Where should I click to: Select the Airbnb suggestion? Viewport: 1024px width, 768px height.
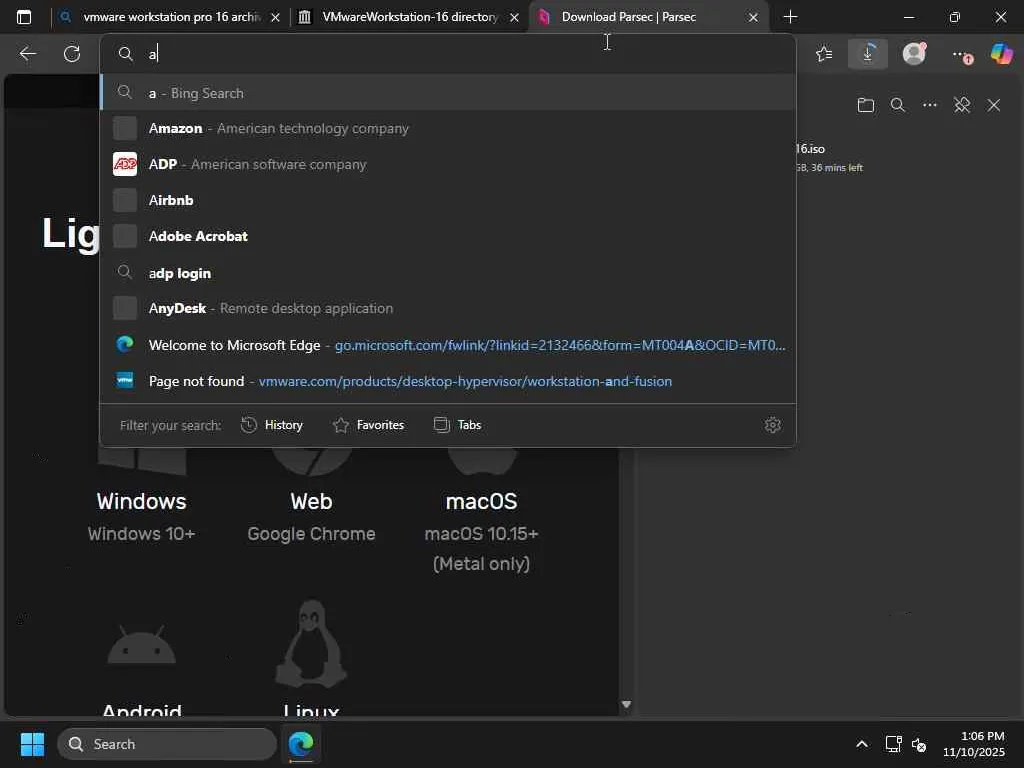[x=448, y=200]
